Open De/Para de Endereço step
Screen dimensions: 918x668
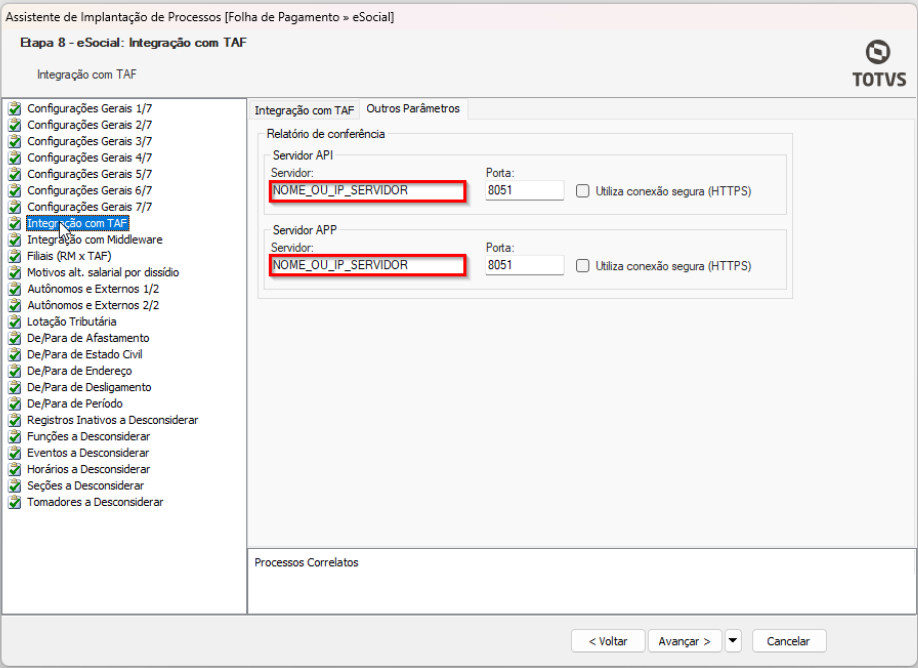point(79,371)
